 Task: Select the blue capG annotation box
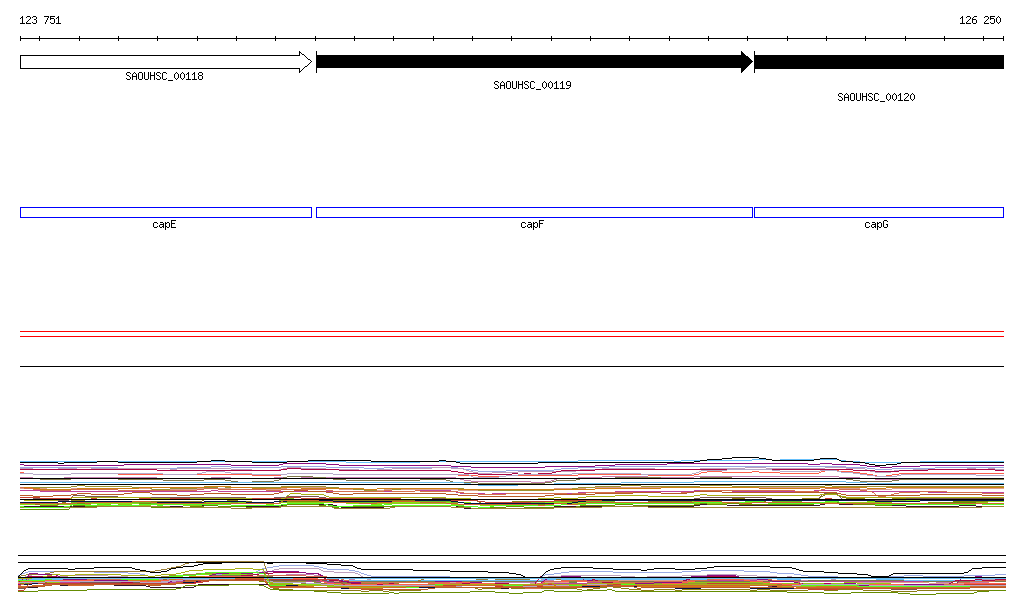coord(878,212)
